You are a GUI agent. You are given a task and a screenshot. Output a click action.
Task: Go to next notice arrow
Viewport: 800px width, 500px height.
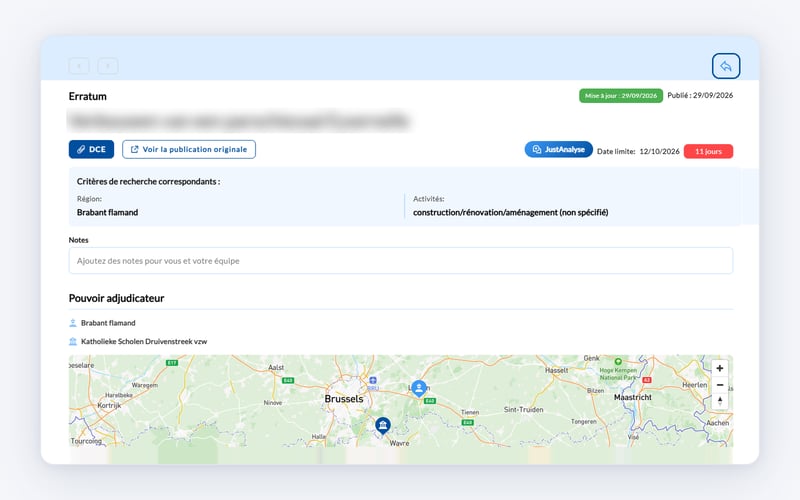click(x=108, y=66)
